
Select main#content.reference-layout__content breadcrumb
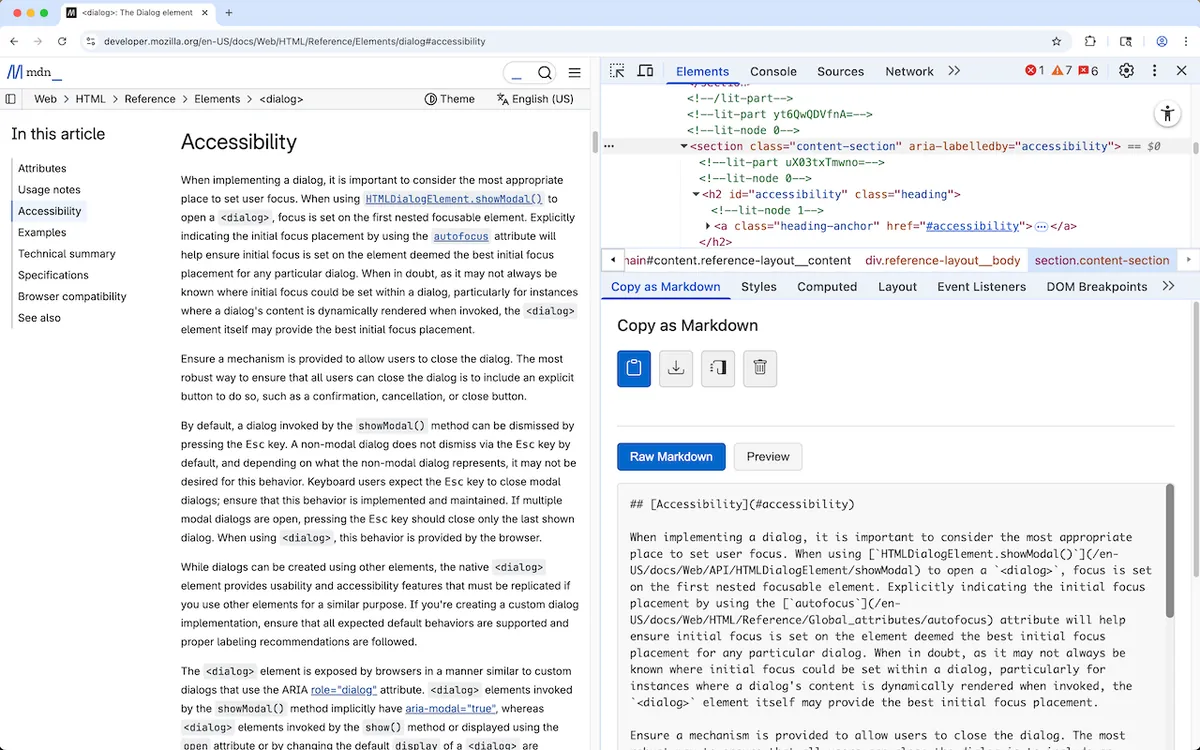(739, 260)
